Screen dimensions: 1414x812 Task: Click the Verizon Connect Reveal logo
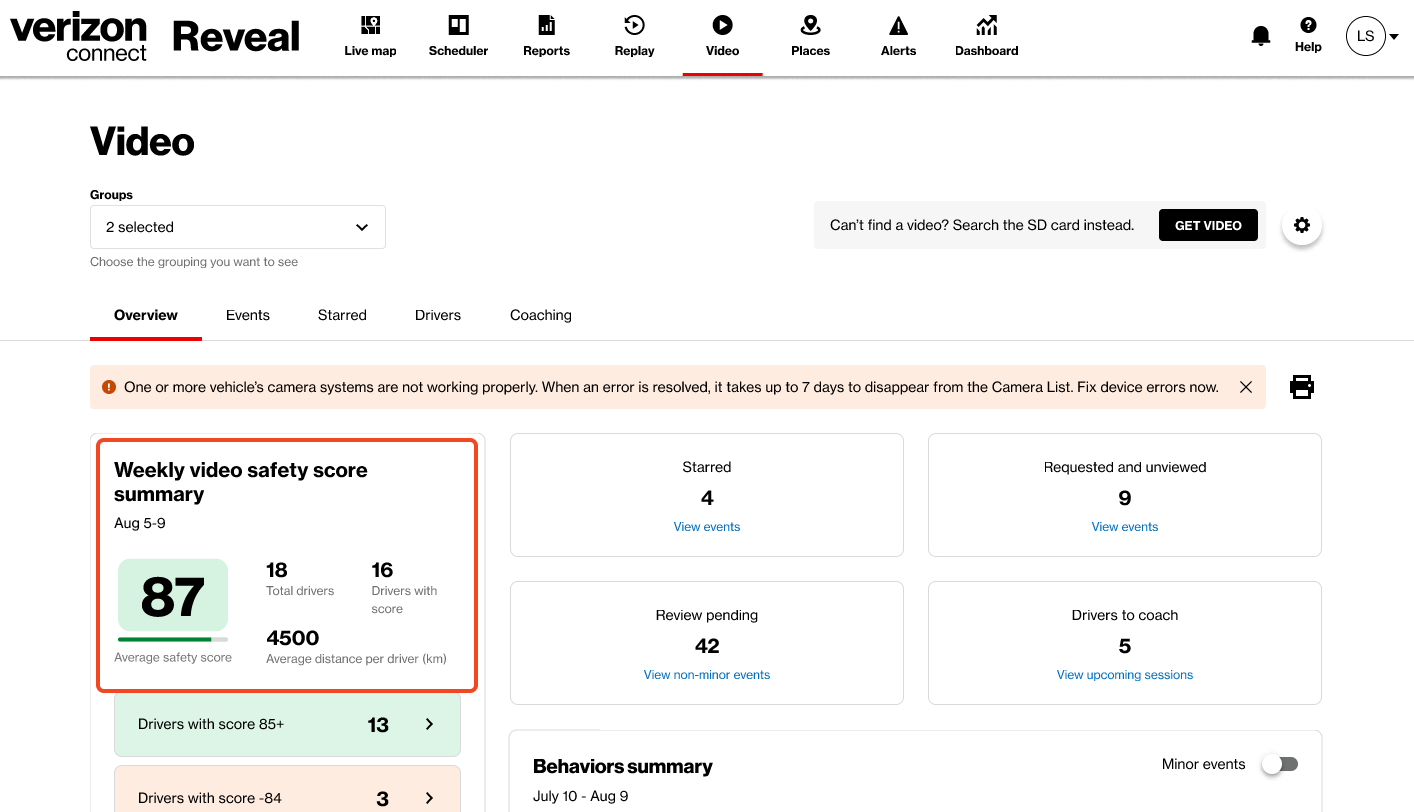tap(155, 38)
